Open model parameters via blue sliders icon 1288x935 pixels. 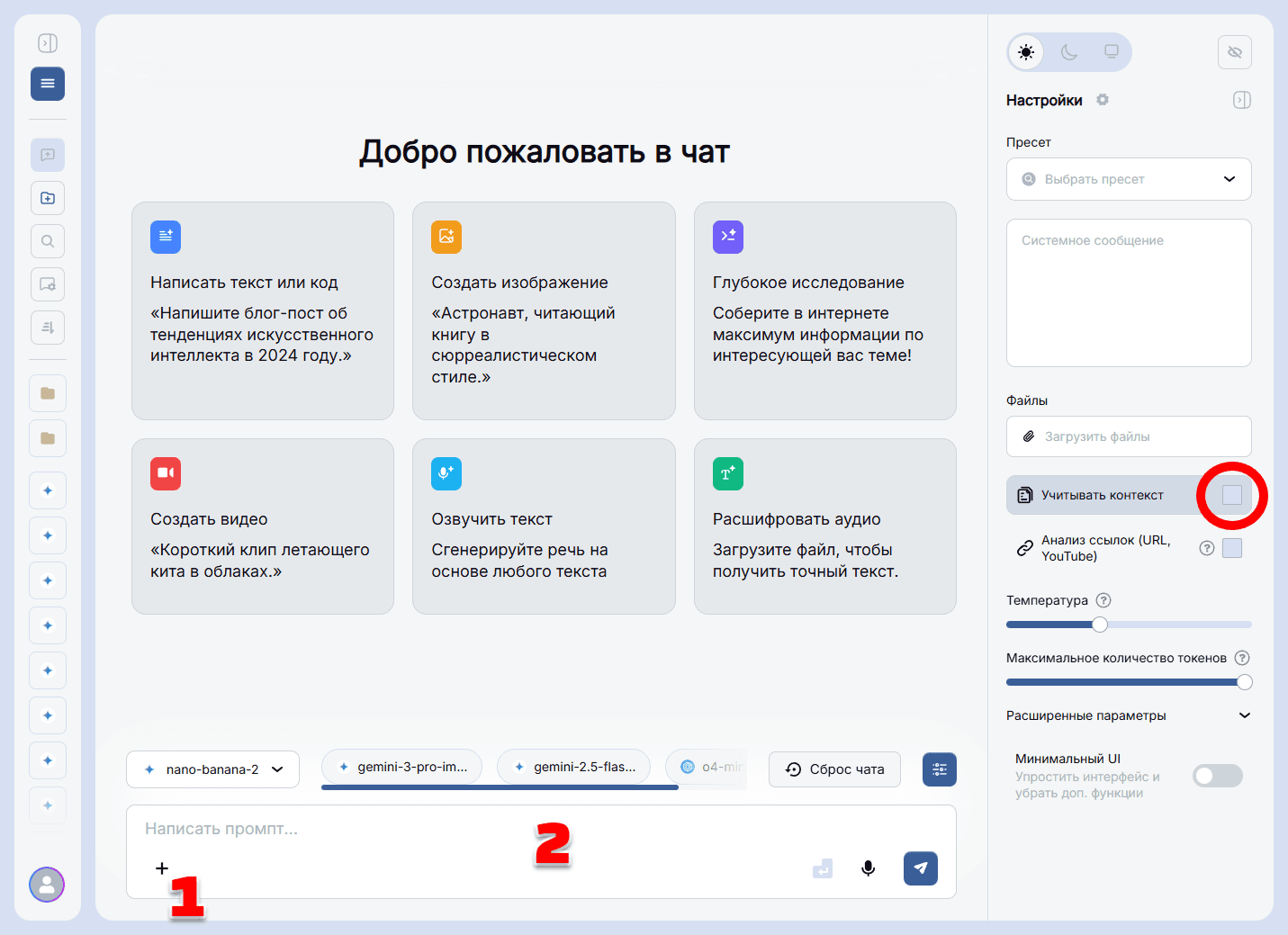(939, 769)
